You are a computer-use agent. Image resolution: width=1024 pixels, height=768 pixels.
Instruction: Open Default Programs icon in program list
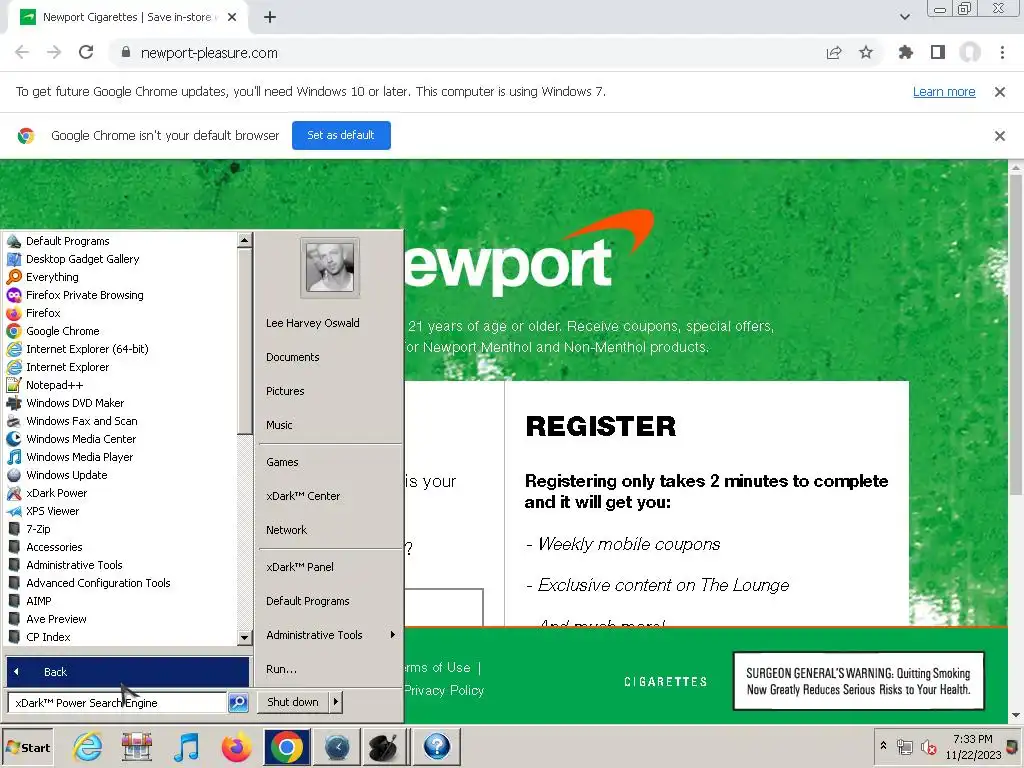pyautogui.click(x=14, y=241)
